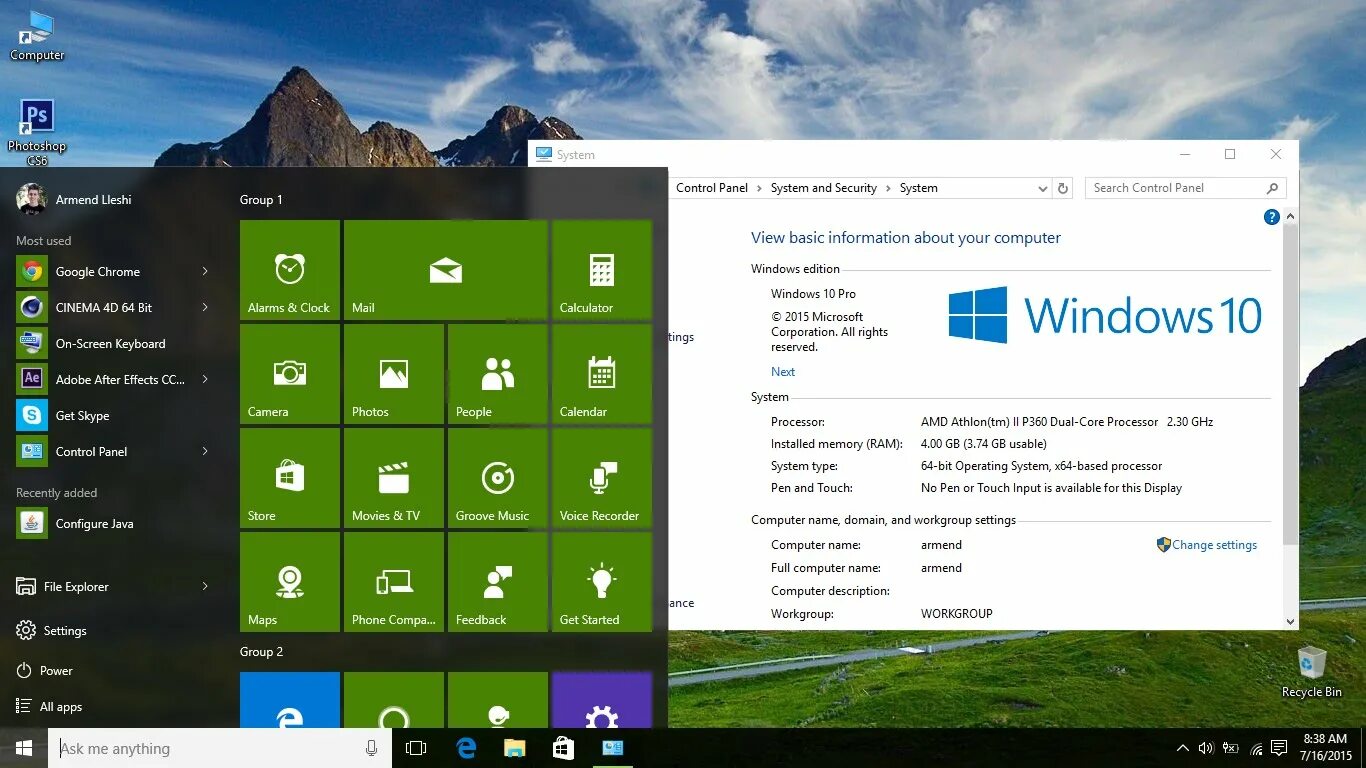The height and width of the screenshot is (768, 1366).
Task: Open the Feedback tile
Action: 498,582
